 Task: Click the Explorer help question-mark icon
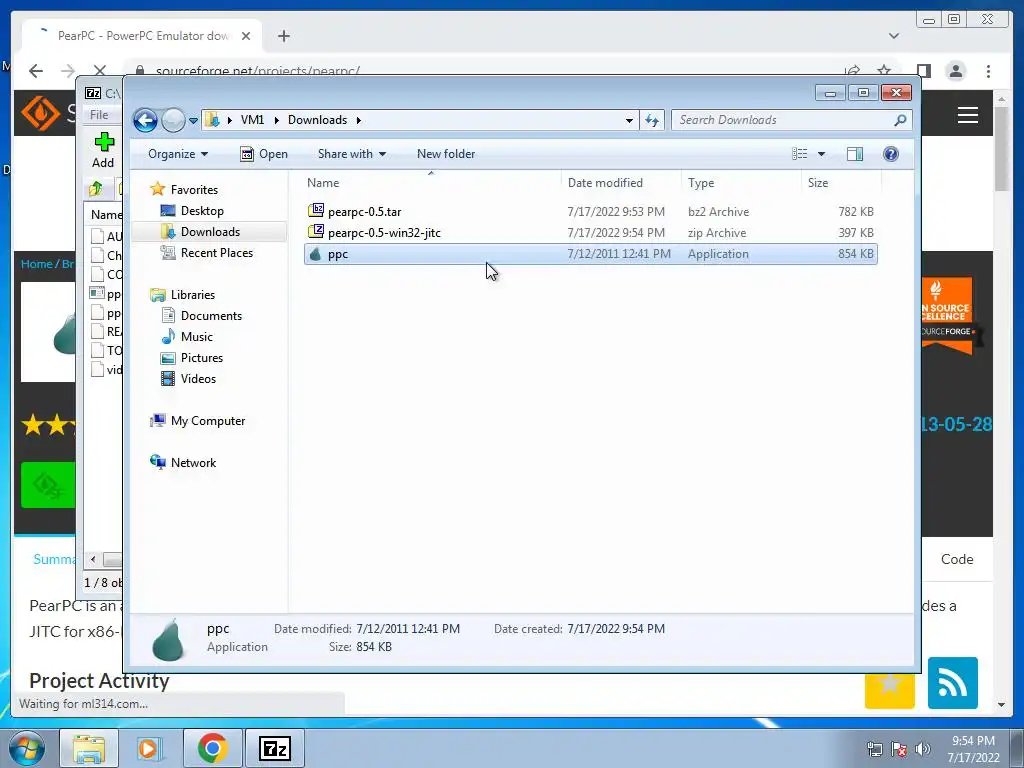891,154
